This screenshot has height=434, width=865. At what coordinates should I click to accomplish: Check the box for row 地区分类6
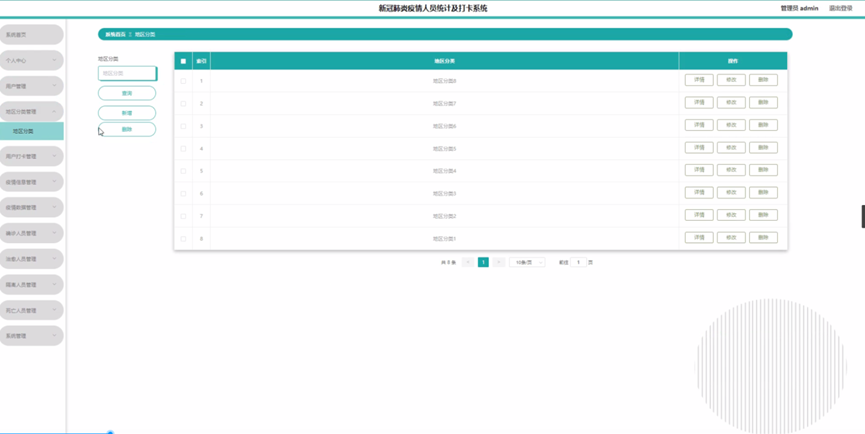coord(183,126)
